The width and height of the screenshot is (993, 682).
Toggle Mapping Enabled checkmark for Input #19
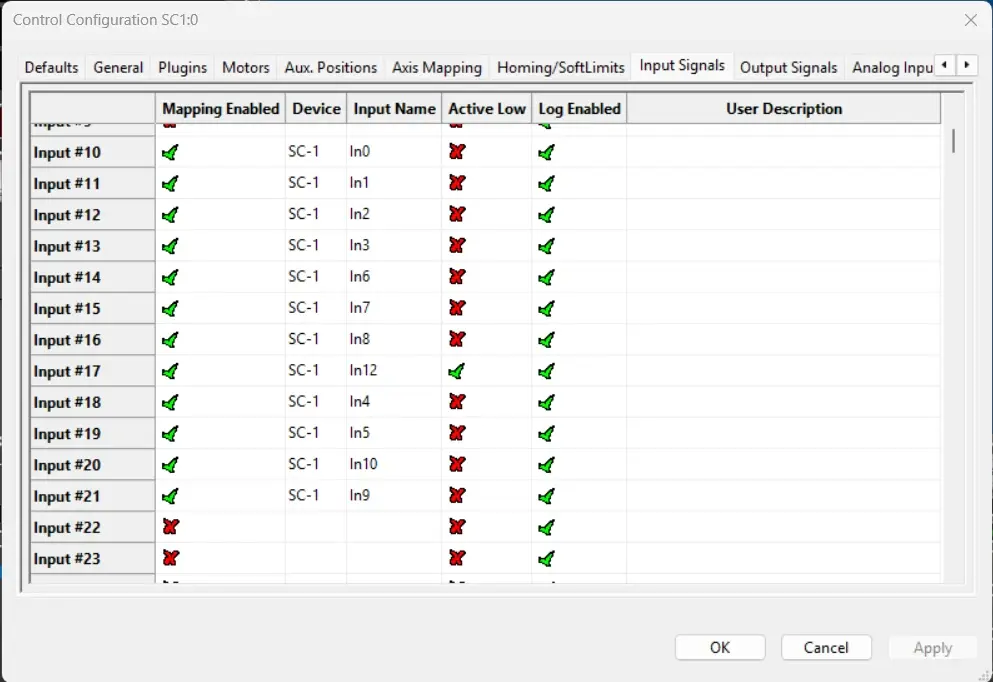(170, 434)
